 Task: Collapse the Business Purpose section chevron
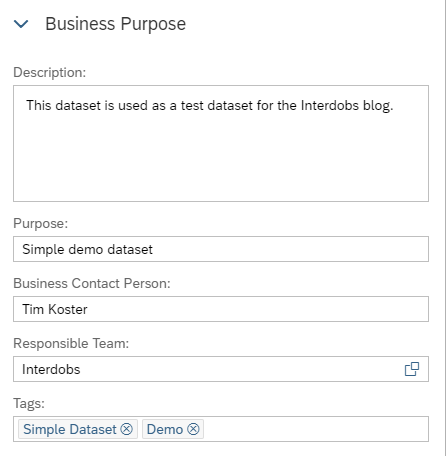pos(21,24)
